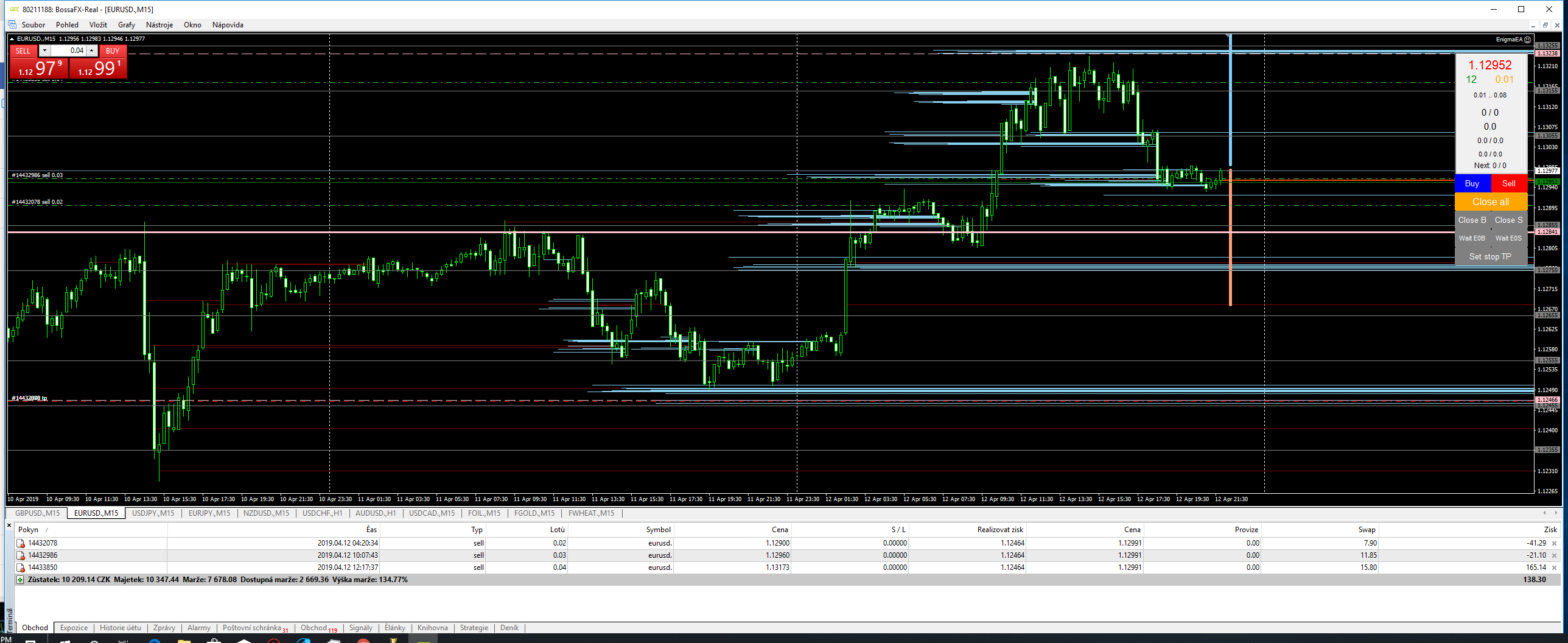Click the EnigmaEA smiley face icon
This screenshot has width=1568, height=643.
coord(1527,40)
